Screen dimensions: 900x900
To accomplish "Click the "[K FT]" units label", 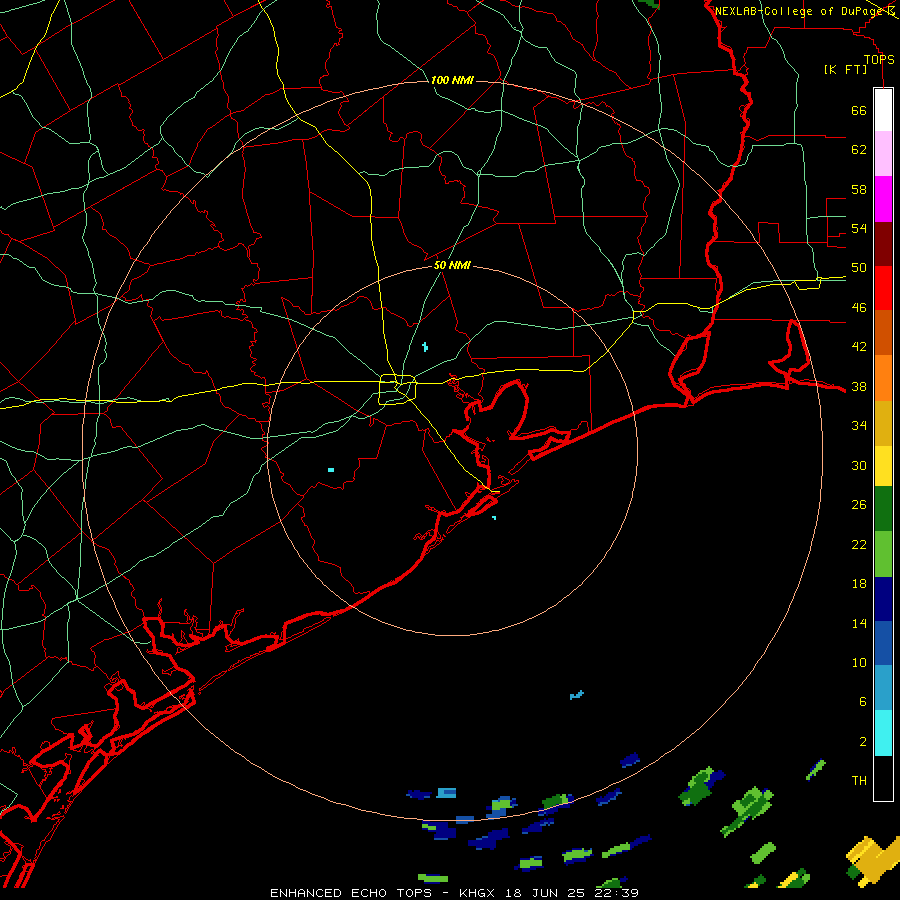I will point(845,70).
